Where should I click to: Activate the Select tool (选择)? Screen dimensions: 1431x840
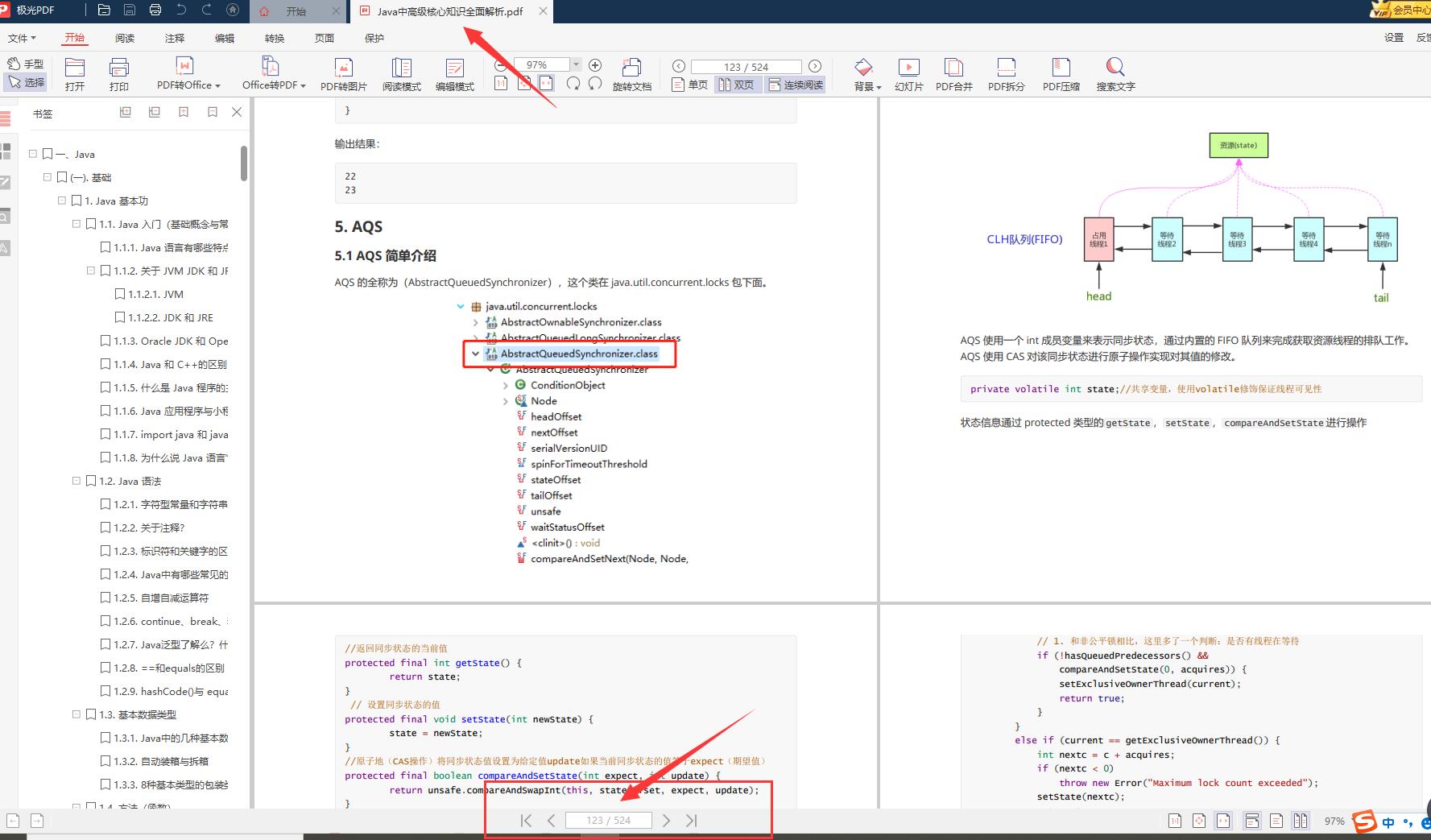point(25,82)
